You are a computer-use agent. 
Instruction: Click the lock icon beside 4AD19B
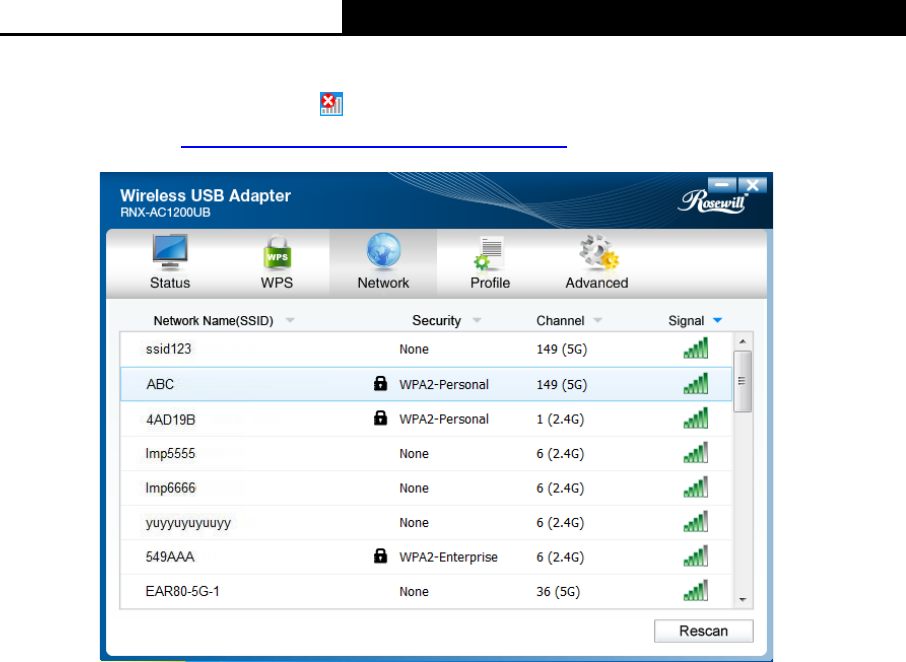point(380,418)
